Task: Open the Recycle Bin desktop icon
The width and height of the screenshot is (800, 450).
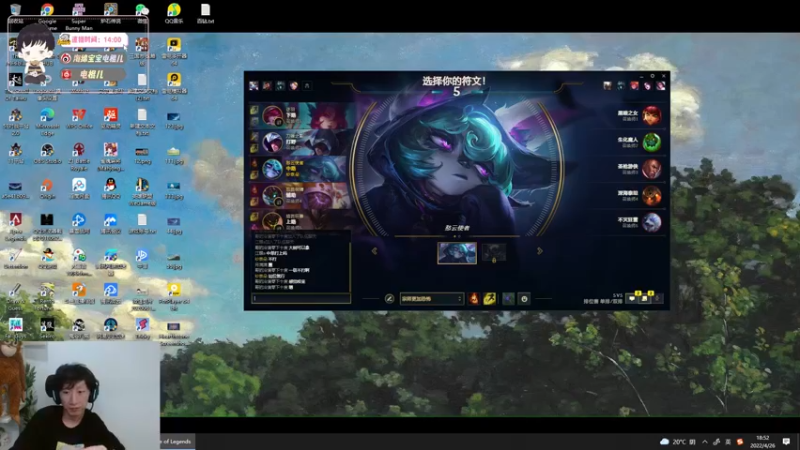Action: (x=15, y=13)
